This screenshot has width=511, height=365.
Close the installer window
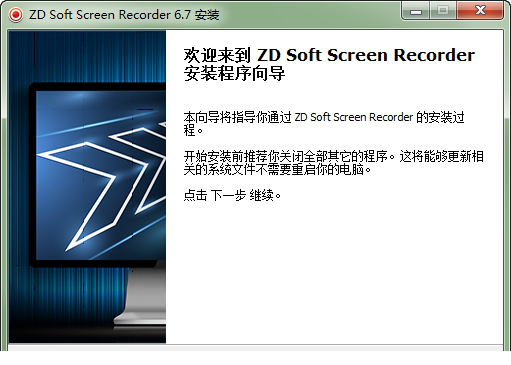click(x=480, y=11)
